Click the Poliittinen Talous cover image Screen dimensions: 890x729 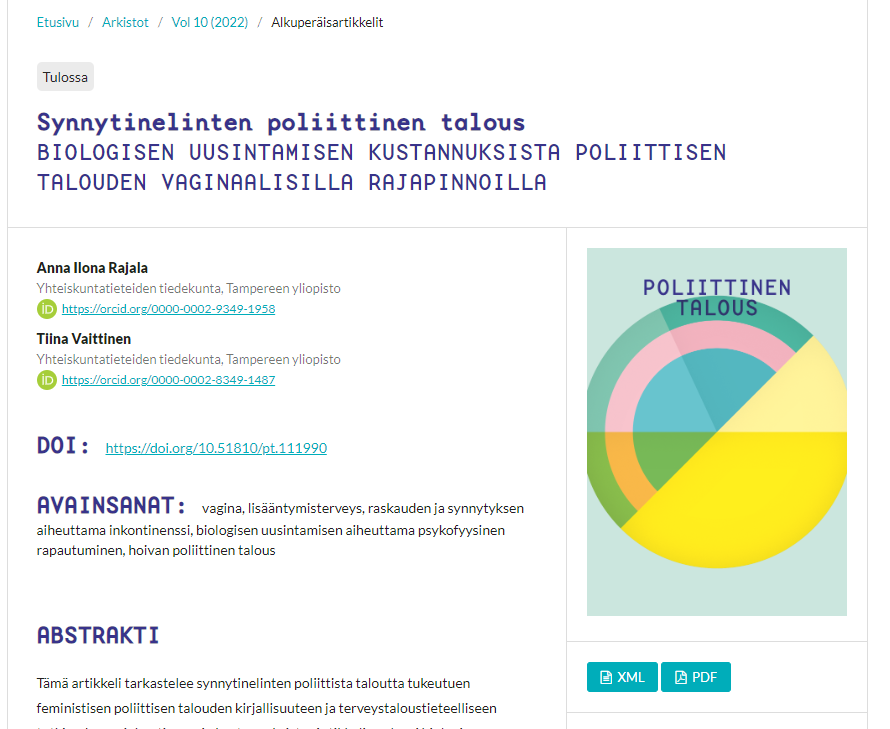point(716,432)
